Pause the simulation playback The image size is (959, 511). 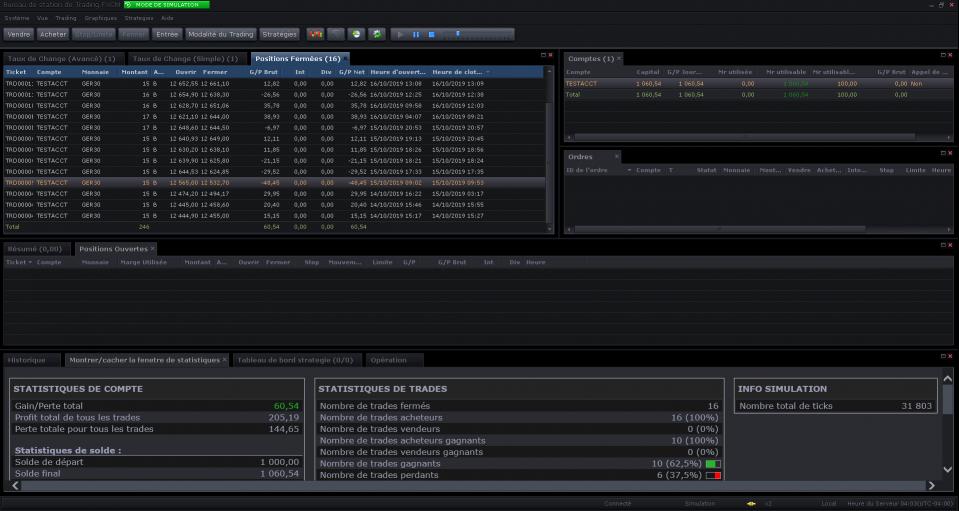[416, 34]
